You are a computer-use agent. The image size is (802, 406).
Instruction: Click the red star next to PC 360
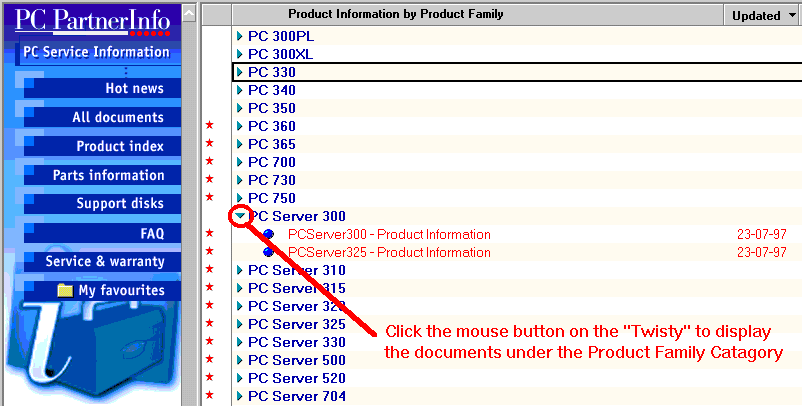(209, 127)
